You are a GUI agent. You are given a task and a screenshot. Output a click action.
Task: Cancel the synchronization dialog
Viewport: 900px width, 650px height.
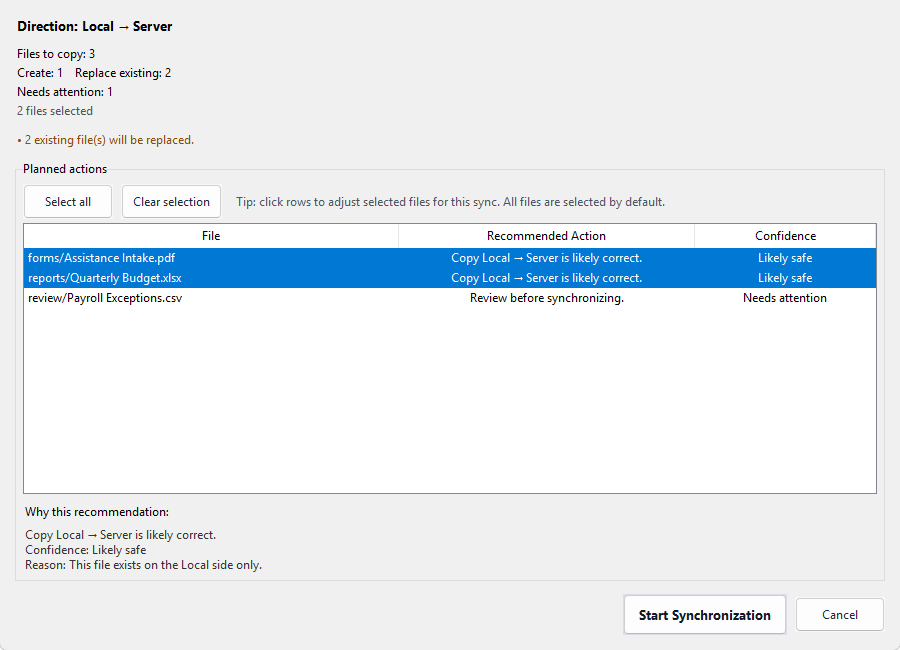tap(839, 615)
